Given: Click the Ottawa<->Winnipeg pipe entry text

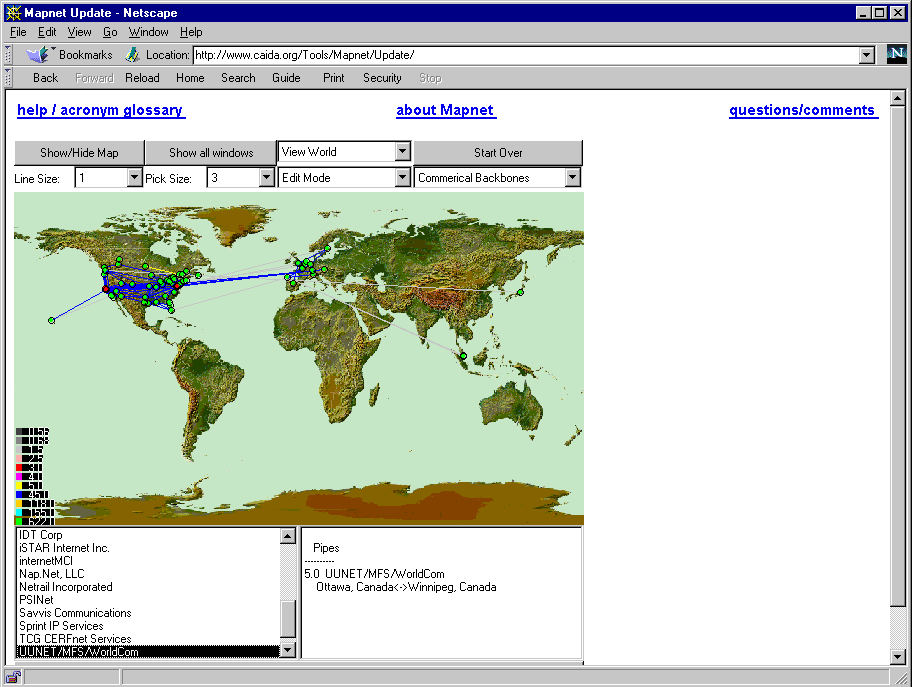Looking at the screenshot, I should point(406,587).
